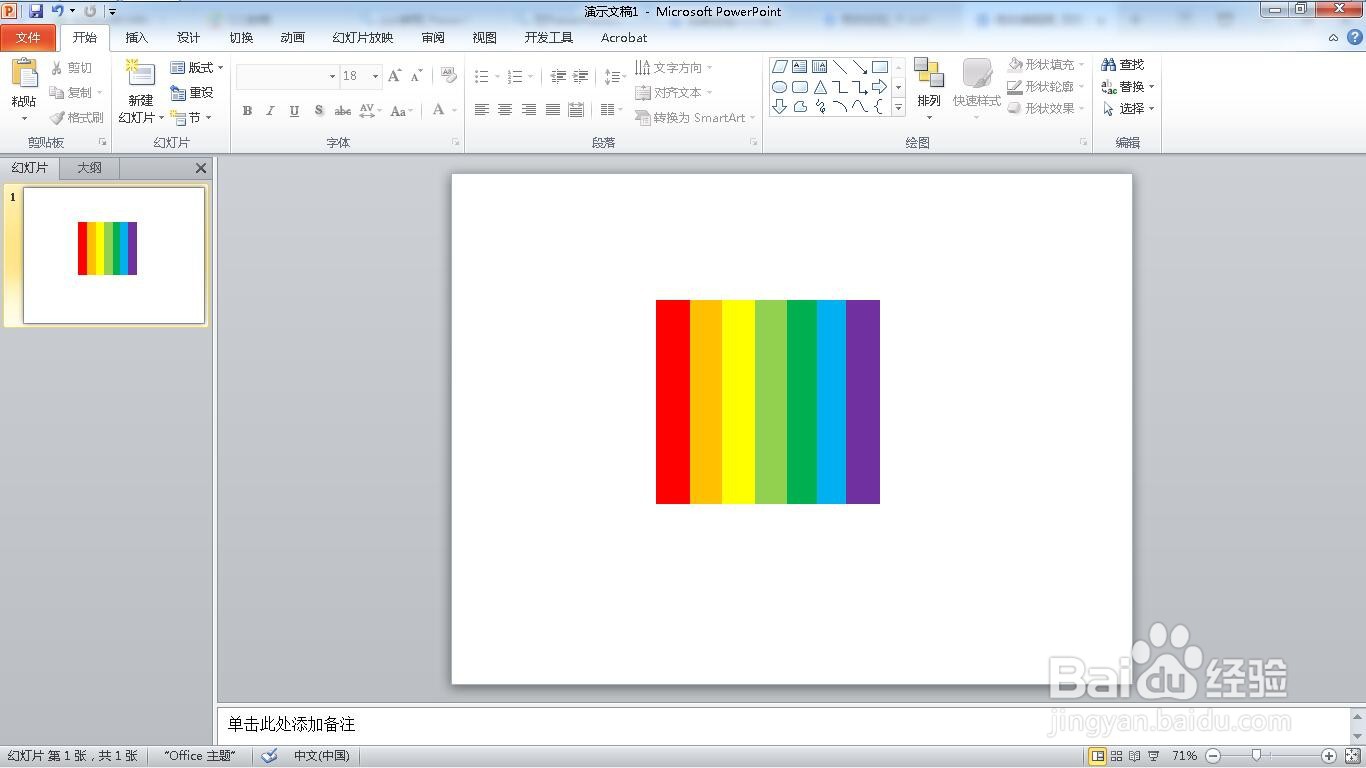The width and height of the screenshot is (1366, 768).
Task: Open Drawing group dialog launcher
Action: coord(1083,143)
